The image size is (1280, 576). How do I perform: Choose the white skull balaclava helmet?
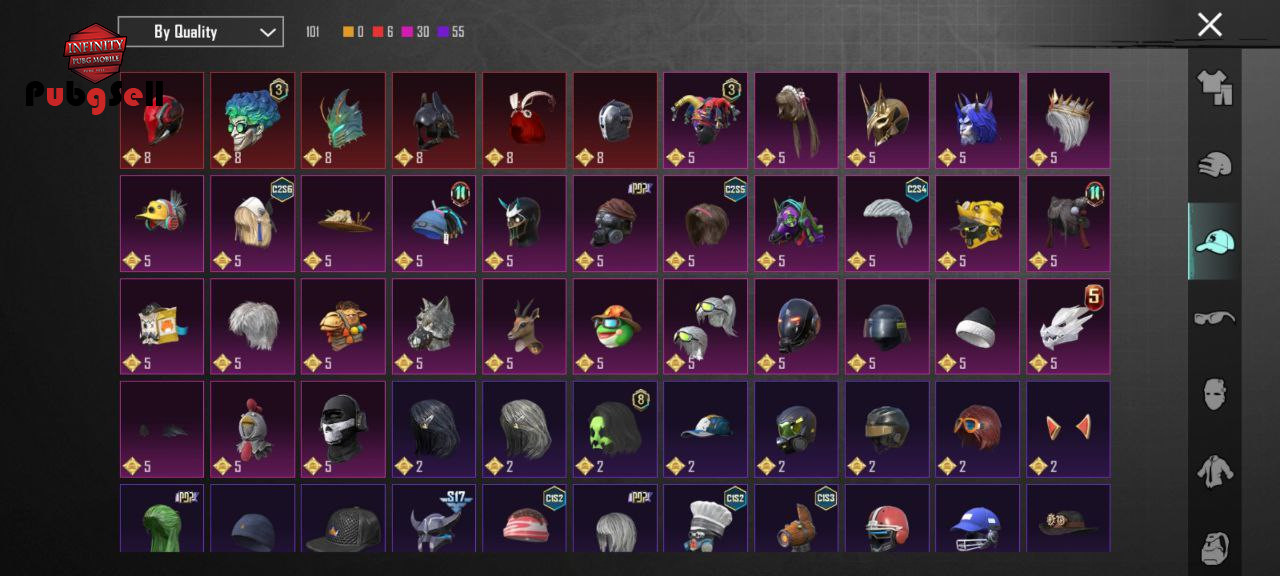(x=343, y=429)
